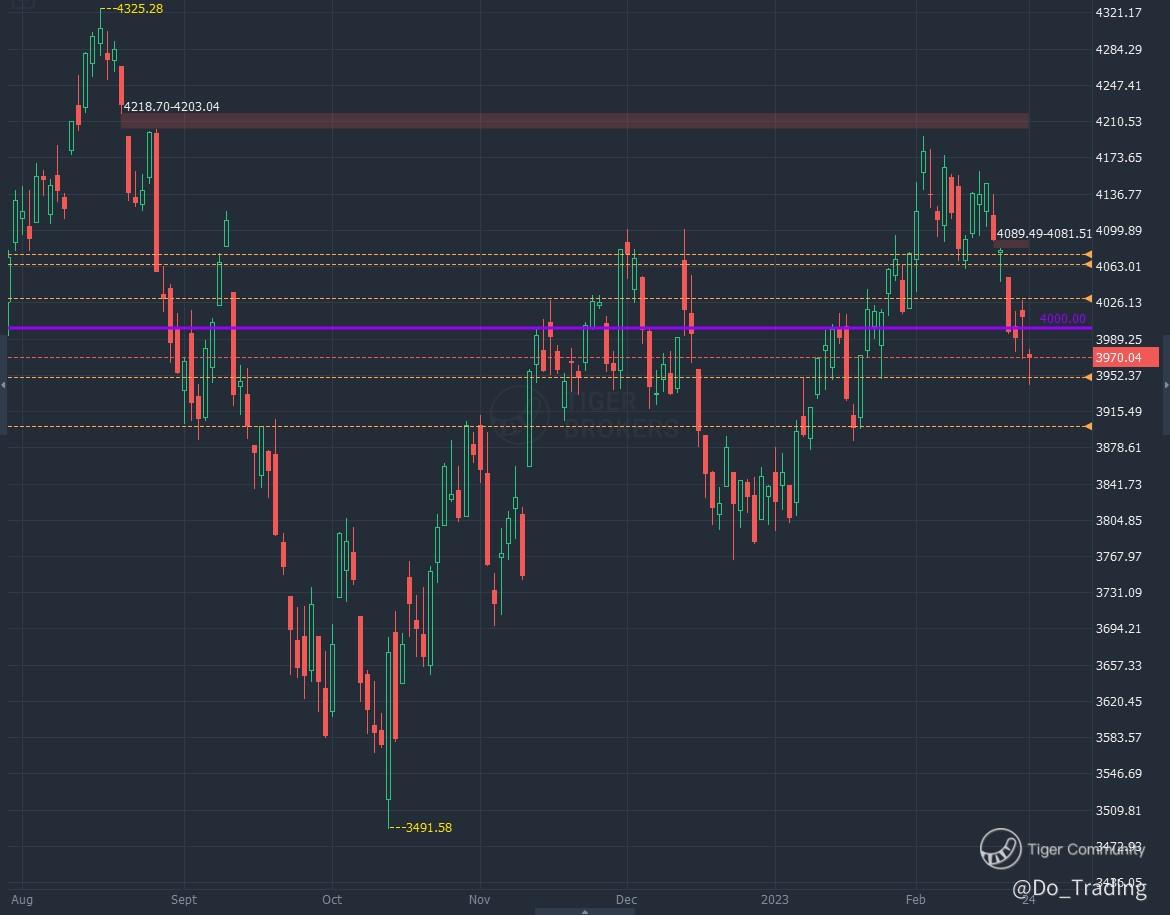Expand the left side panel arrow
Image resolution: width=1170 pixels, height=915 pixels.
(x=3, y=385)
